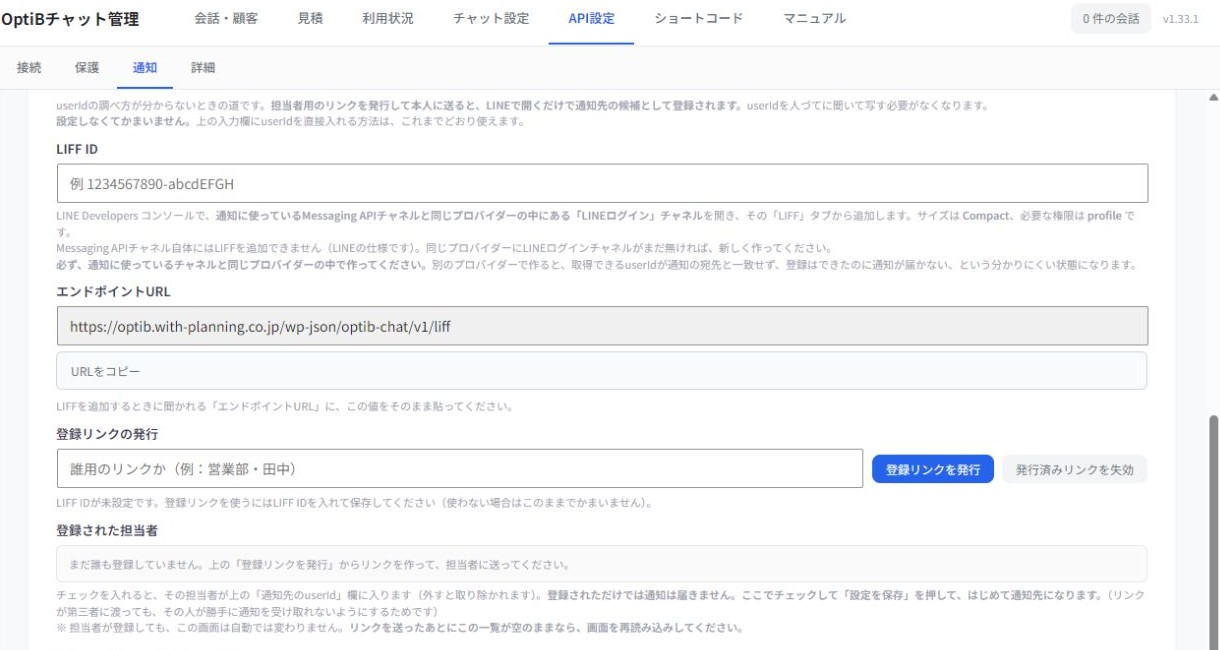
Task: Switch to the 接続 sub-tab
Action: (29, 68)
